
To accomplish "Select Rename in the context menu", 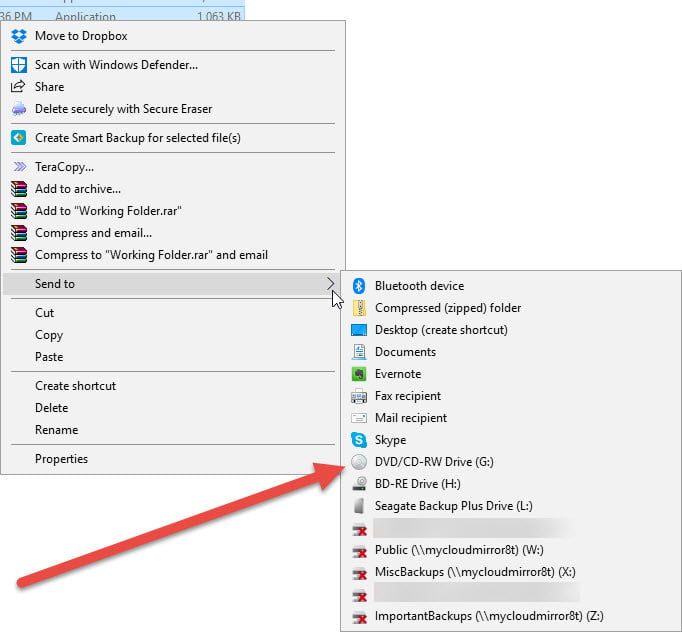I will [56, 430].
